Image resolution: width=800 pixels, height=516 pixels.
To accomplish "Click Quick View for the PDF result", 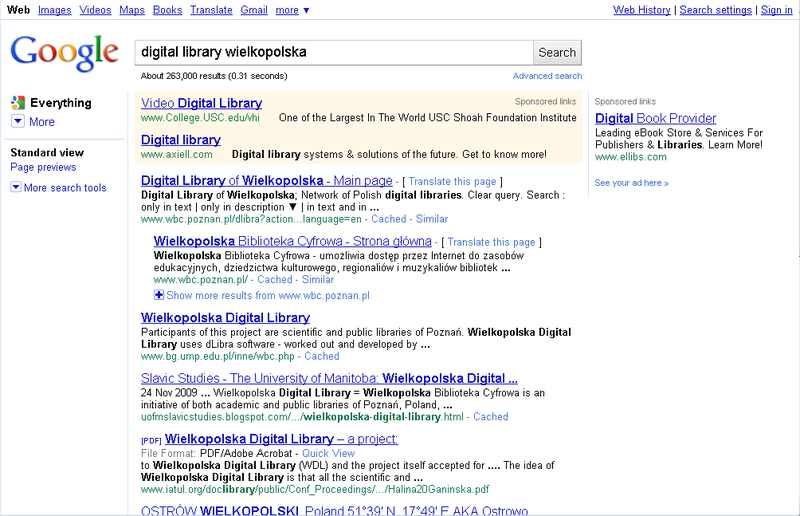I will (328, 453).
